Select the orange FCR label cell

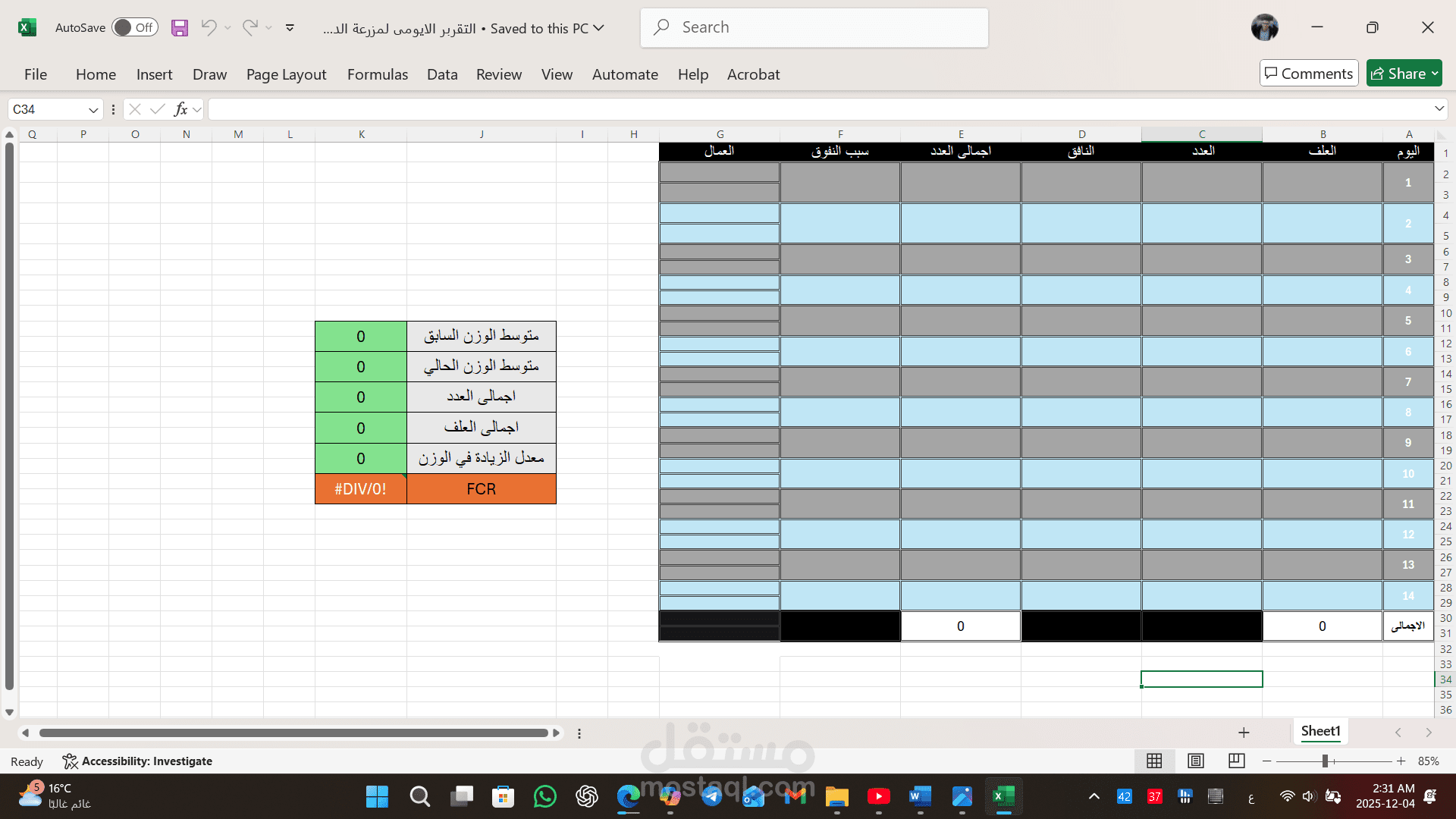[x=482, y=489]
